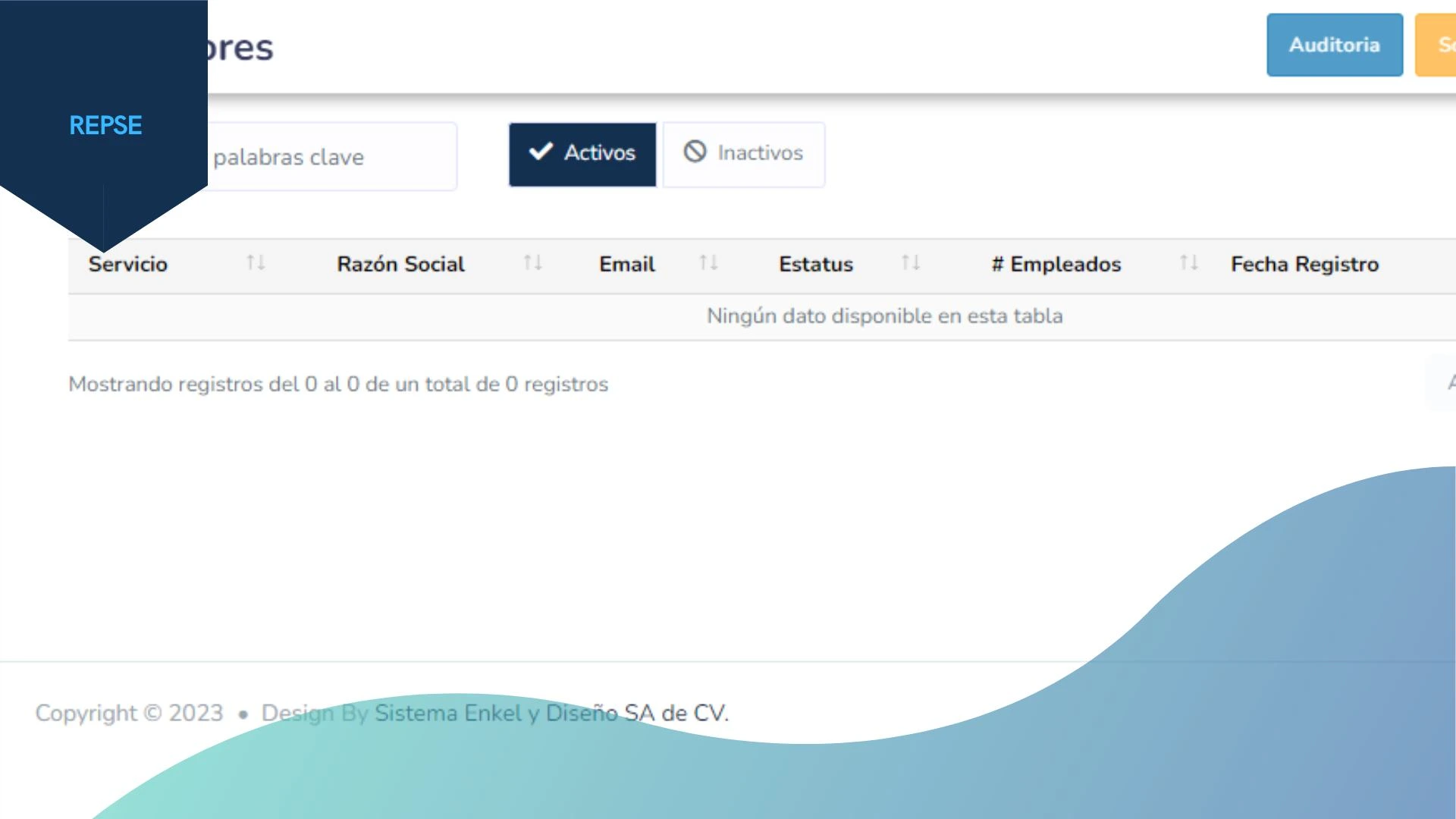Sort by the Email column header
Screen dimensions: 1456x819
coord(626,264)
